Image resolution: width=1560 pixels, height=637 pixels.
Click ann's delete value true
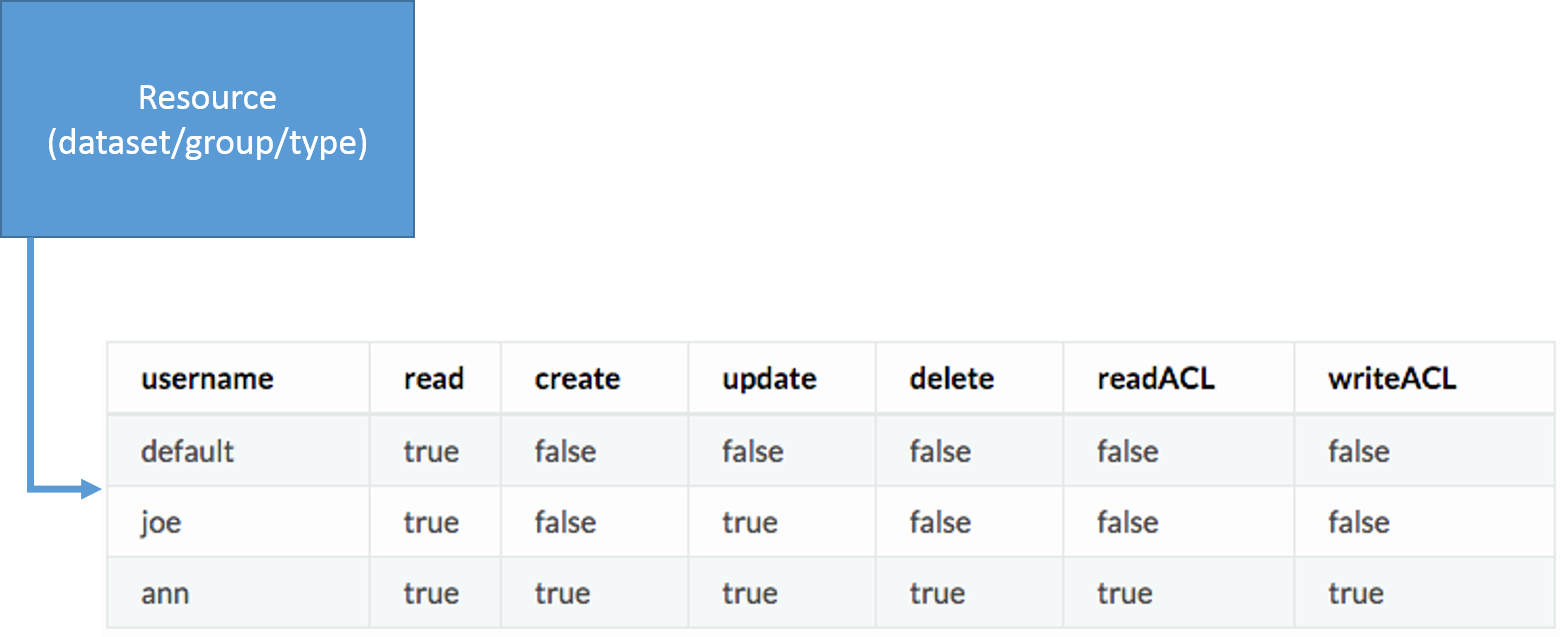pos(938,593)
